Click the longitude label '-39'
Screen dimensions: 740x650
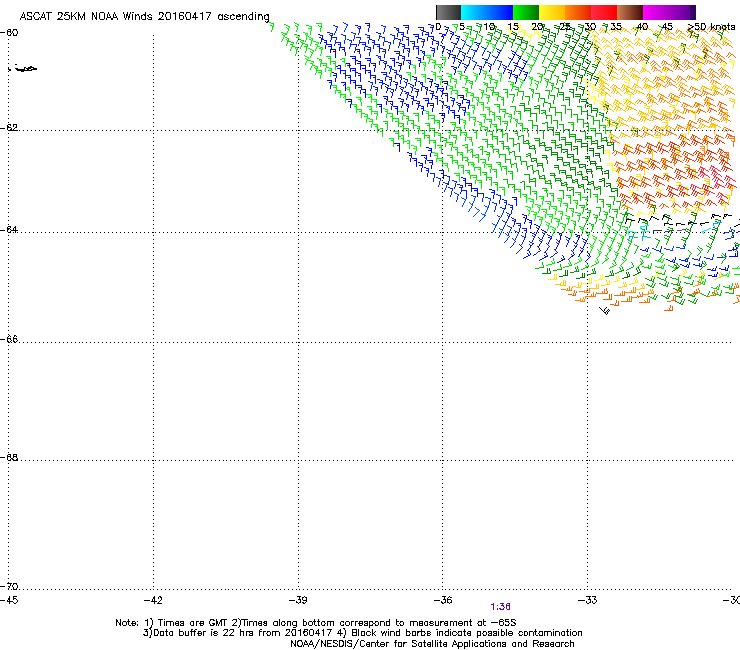click(x=298, y=600)
